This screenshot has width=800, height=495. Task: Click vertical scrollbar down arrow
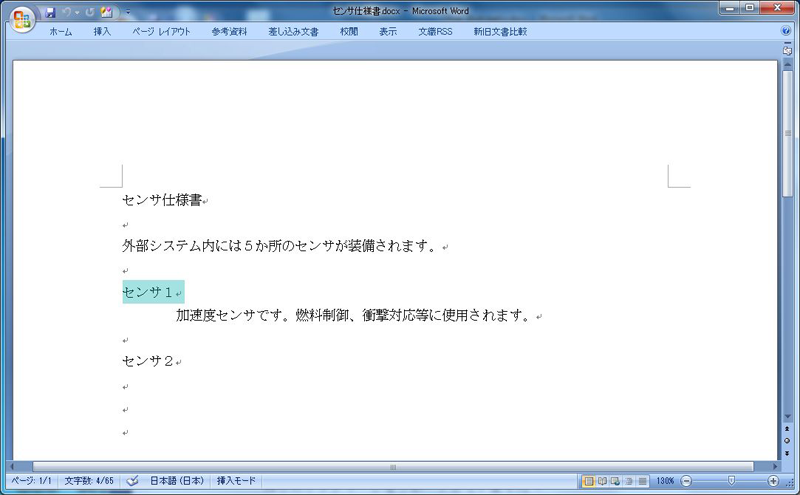[787, 417]
